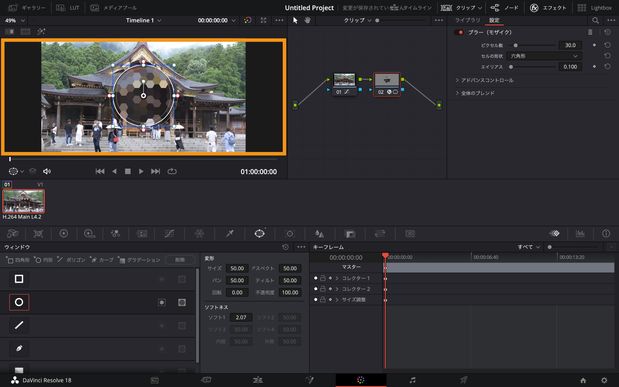
Task: Open the すべて keyframe filter dropdown
Action: tap(529, 247)
